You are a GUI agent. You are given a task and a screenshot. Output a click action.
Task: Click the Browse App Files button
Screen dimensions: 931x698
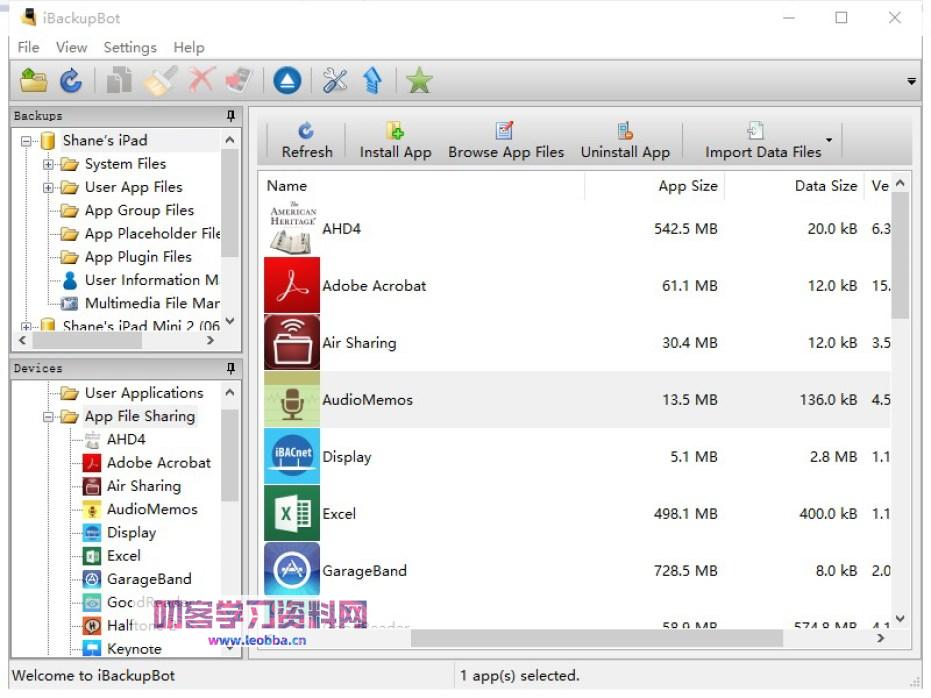[x=506, y=141]
